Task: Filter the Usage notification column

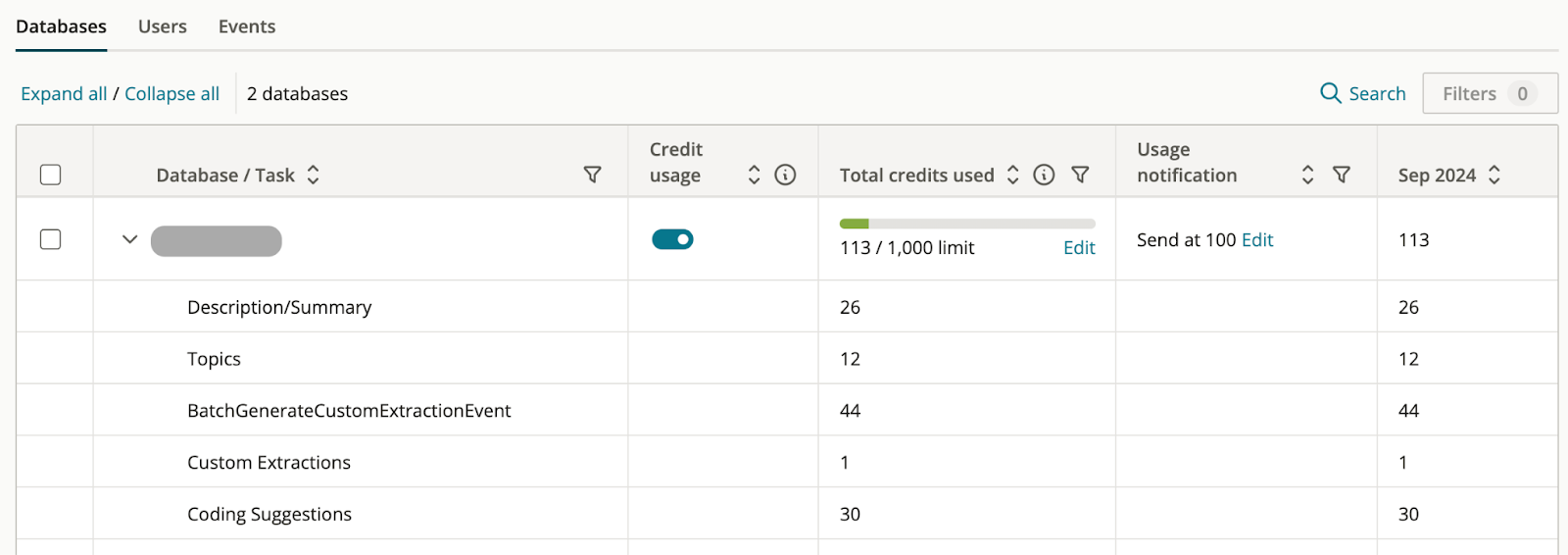Action: coord(1342,175)
